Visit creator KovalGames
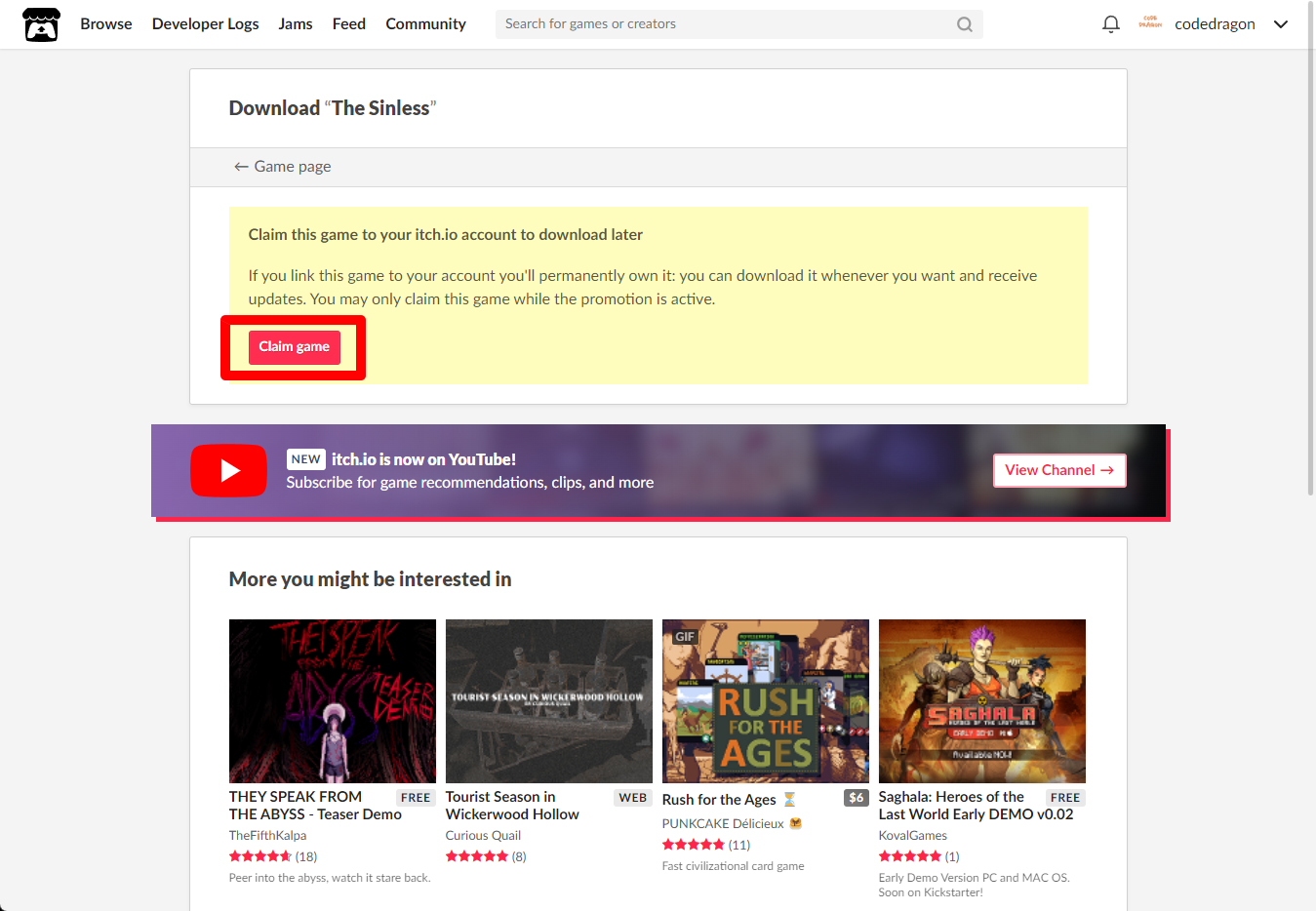The width and height of the screenshot is (1316, 911). click(913, 836)
